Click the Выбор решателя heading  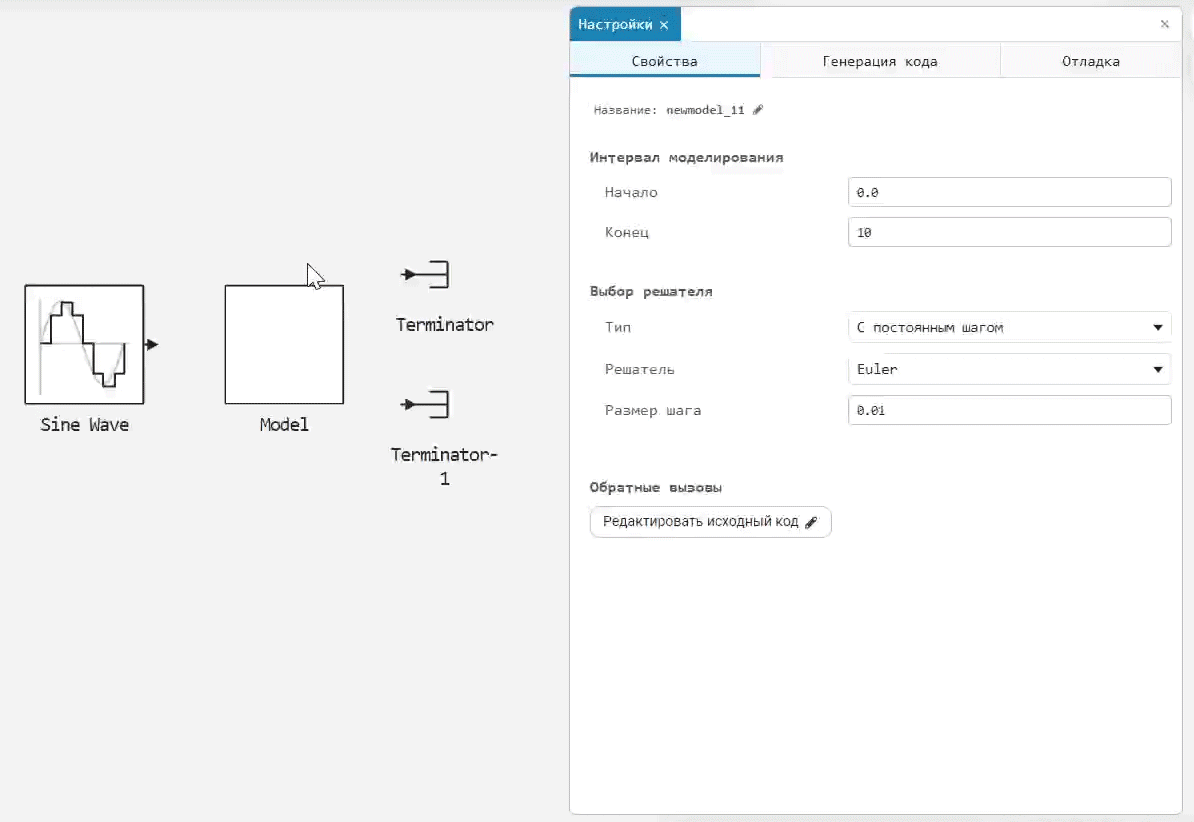click(x=651, y=291)
